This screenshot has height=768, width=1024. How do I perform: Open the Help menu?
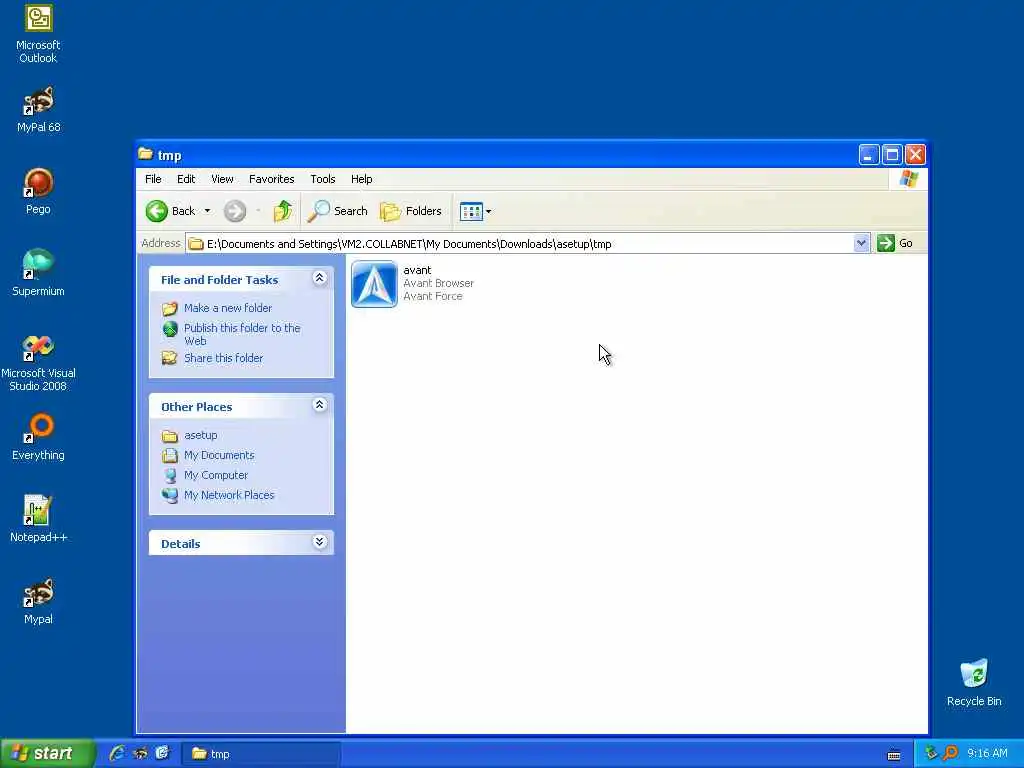point(361,179)
